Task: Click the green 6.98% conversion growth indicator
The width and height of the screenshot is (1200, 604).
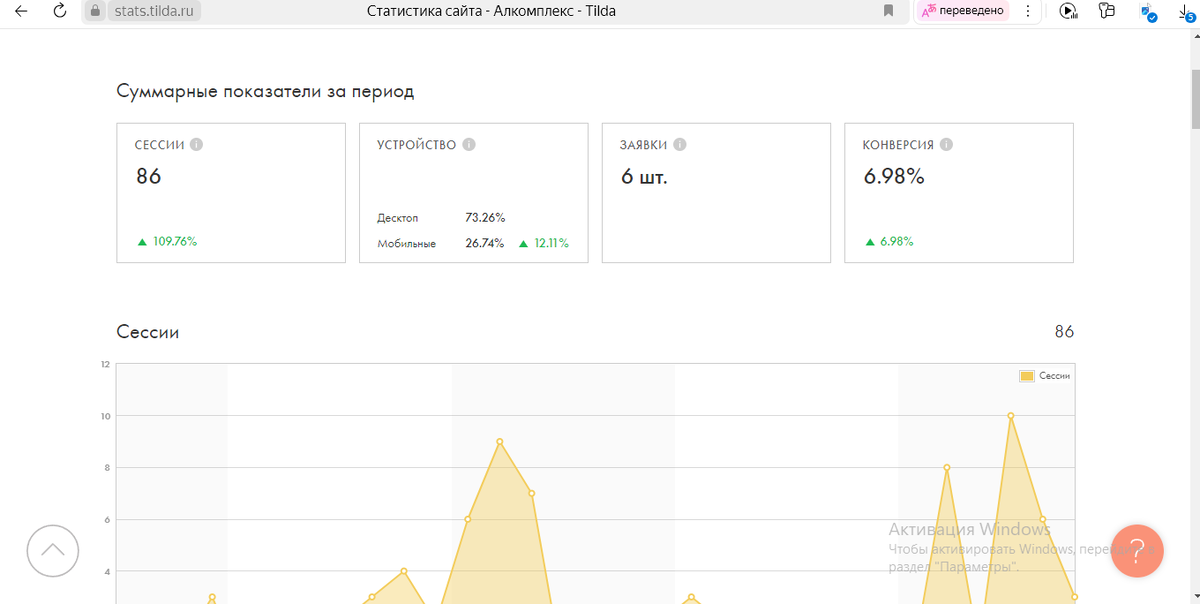Action: pos(889,241)
